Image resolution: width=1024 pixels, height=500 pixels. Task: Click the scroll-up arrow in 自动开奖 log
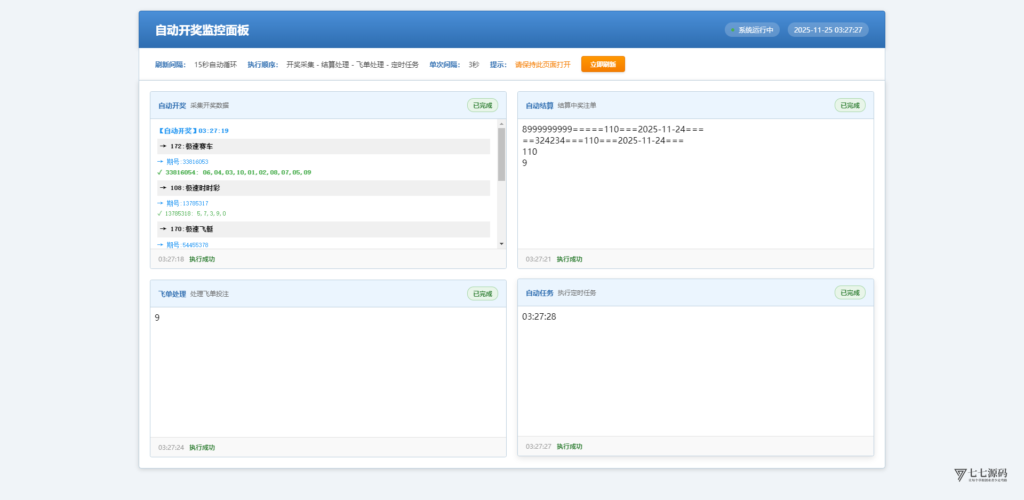tap(501, 125)
